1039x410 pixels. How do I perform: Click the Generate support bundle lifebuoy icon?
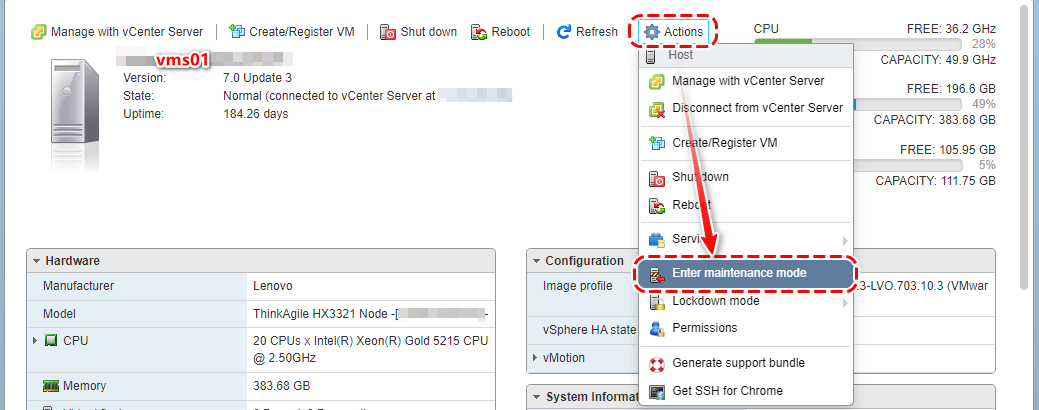pos(657,363)
